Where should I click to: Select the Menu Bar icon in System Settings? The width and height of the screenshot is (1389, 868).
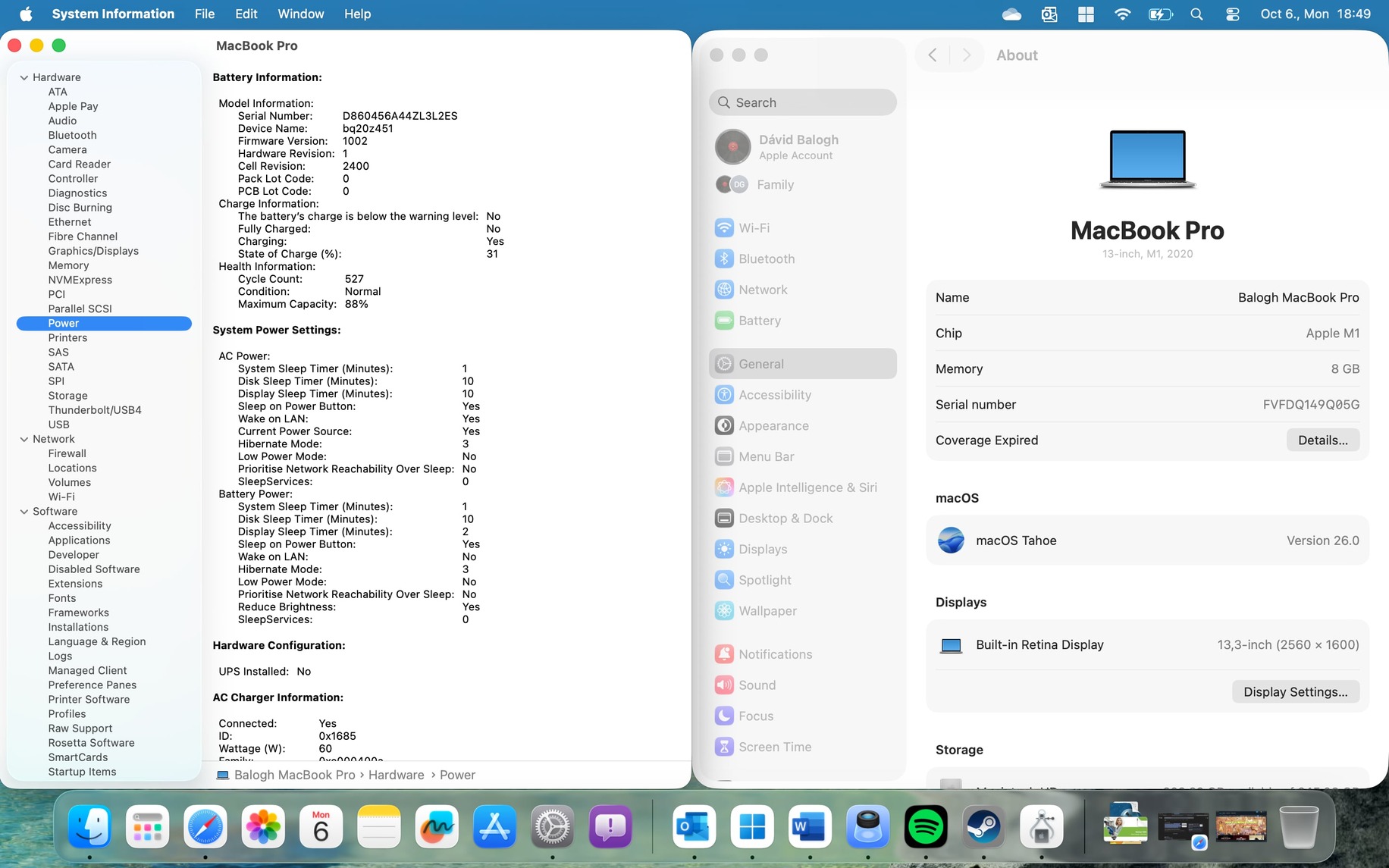tap(724, 456)
